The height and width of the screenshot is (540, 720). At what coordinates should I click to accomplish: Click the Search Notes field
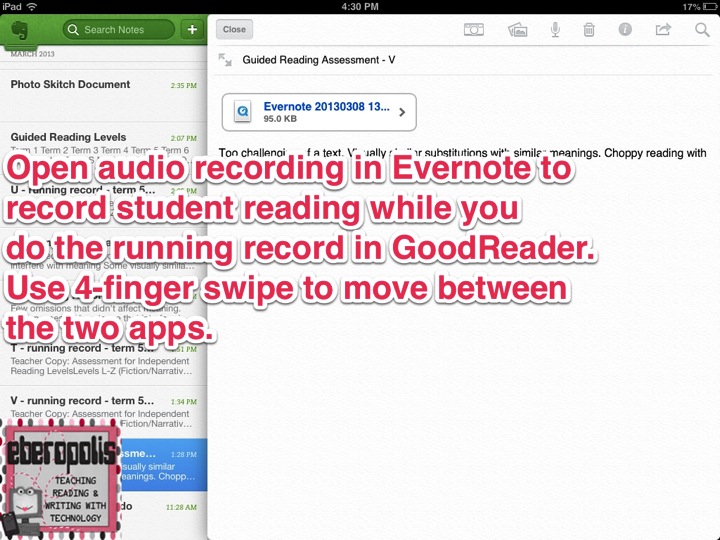(119, 29)
